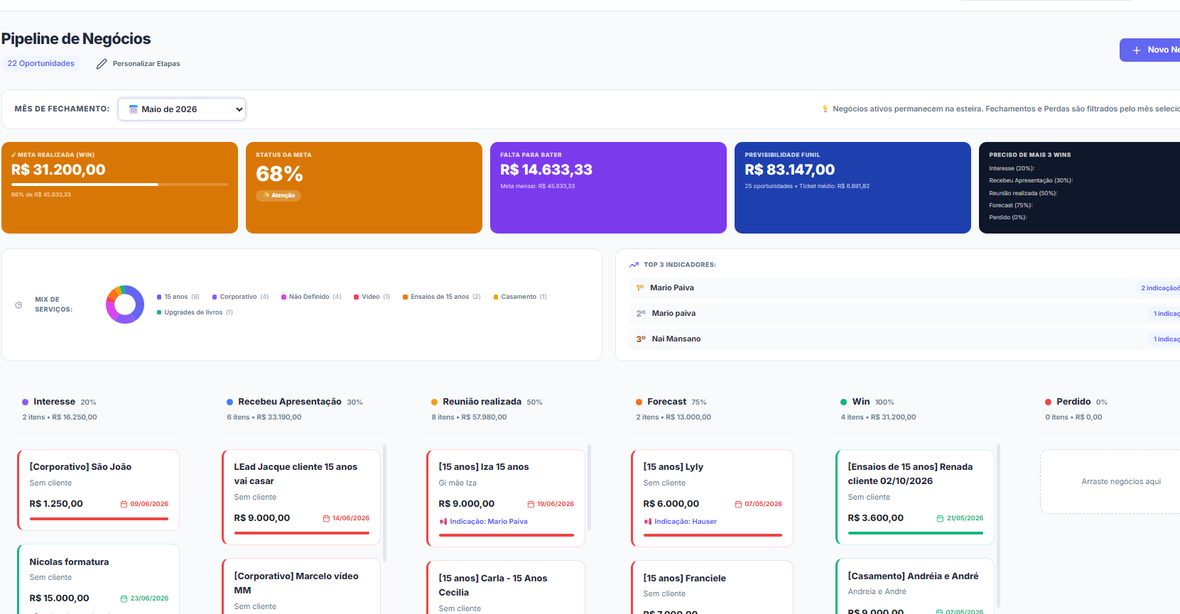This screenshot has width=1180, height=614.
Task: Click the Recebeu Apresentação column scrollbar
Action: pos(385,503)
